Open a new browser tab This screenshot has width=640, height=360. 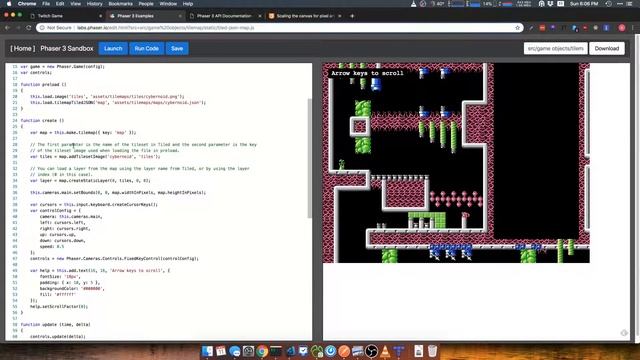pos(352,16)
